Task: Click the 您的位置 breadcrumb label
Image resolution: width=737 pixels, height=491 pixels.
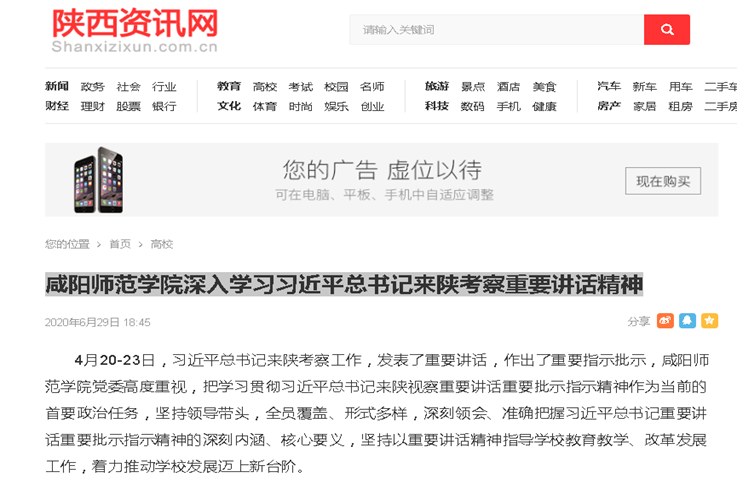Action: point(67,244)
